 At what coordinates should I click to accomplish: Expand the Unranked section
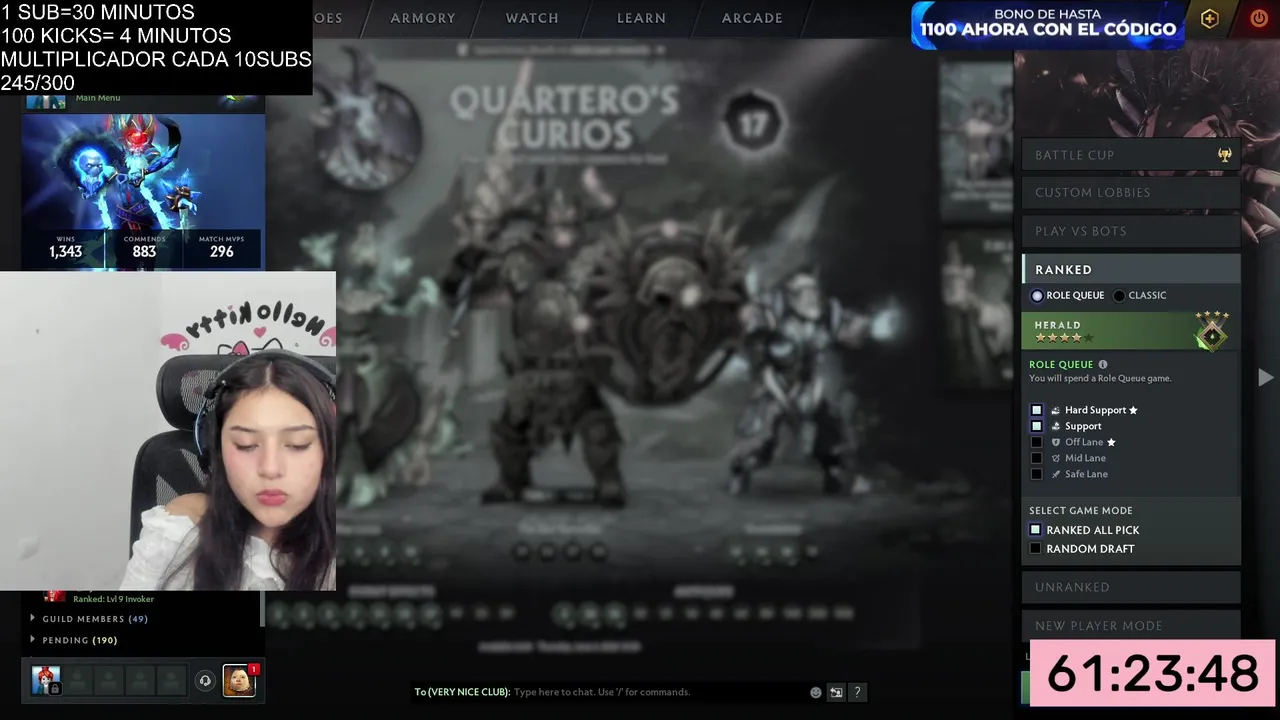point(1131,587)
